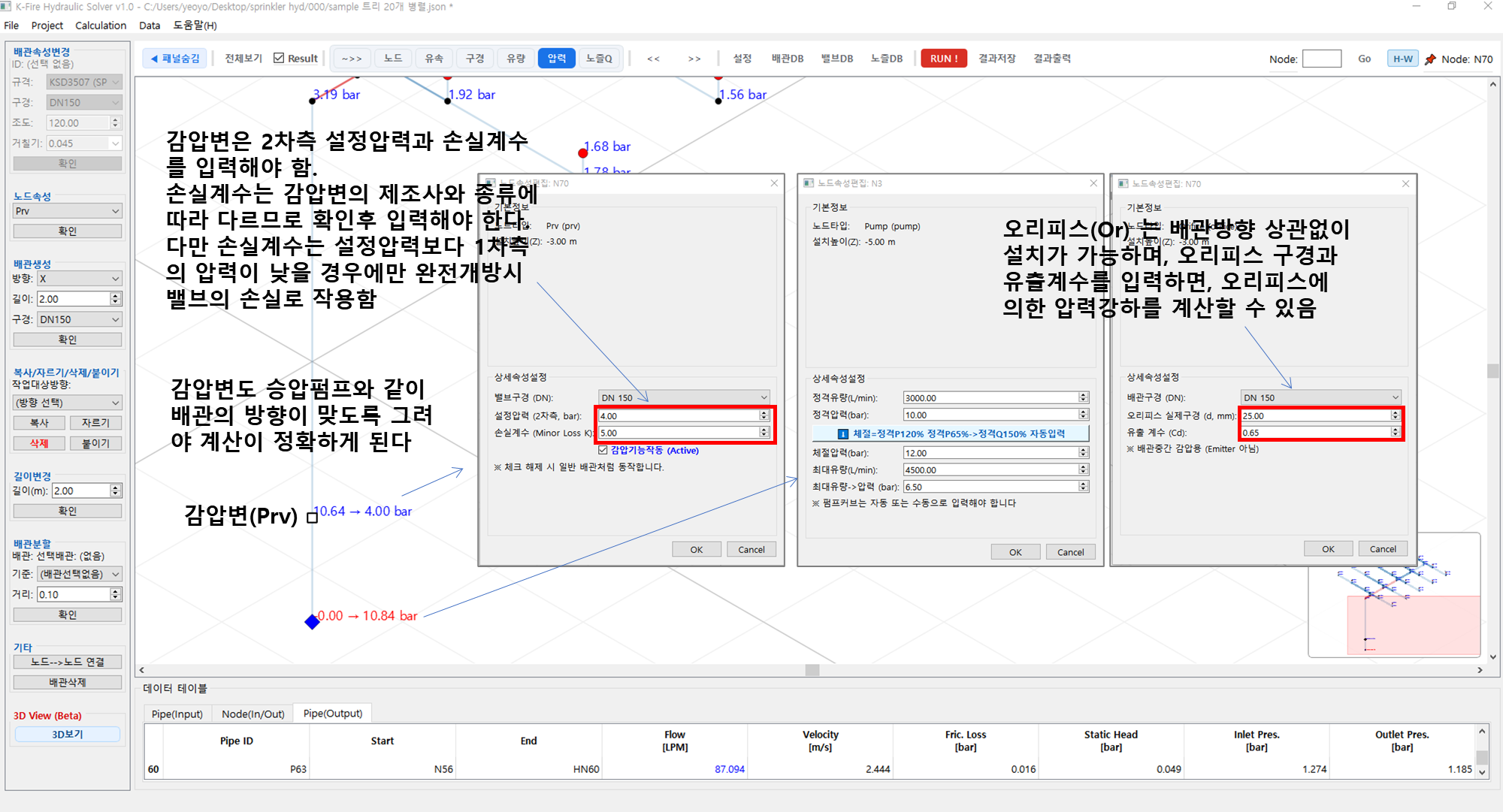Click the 패널숨김 panel-hide arrow button

point(174,59)
